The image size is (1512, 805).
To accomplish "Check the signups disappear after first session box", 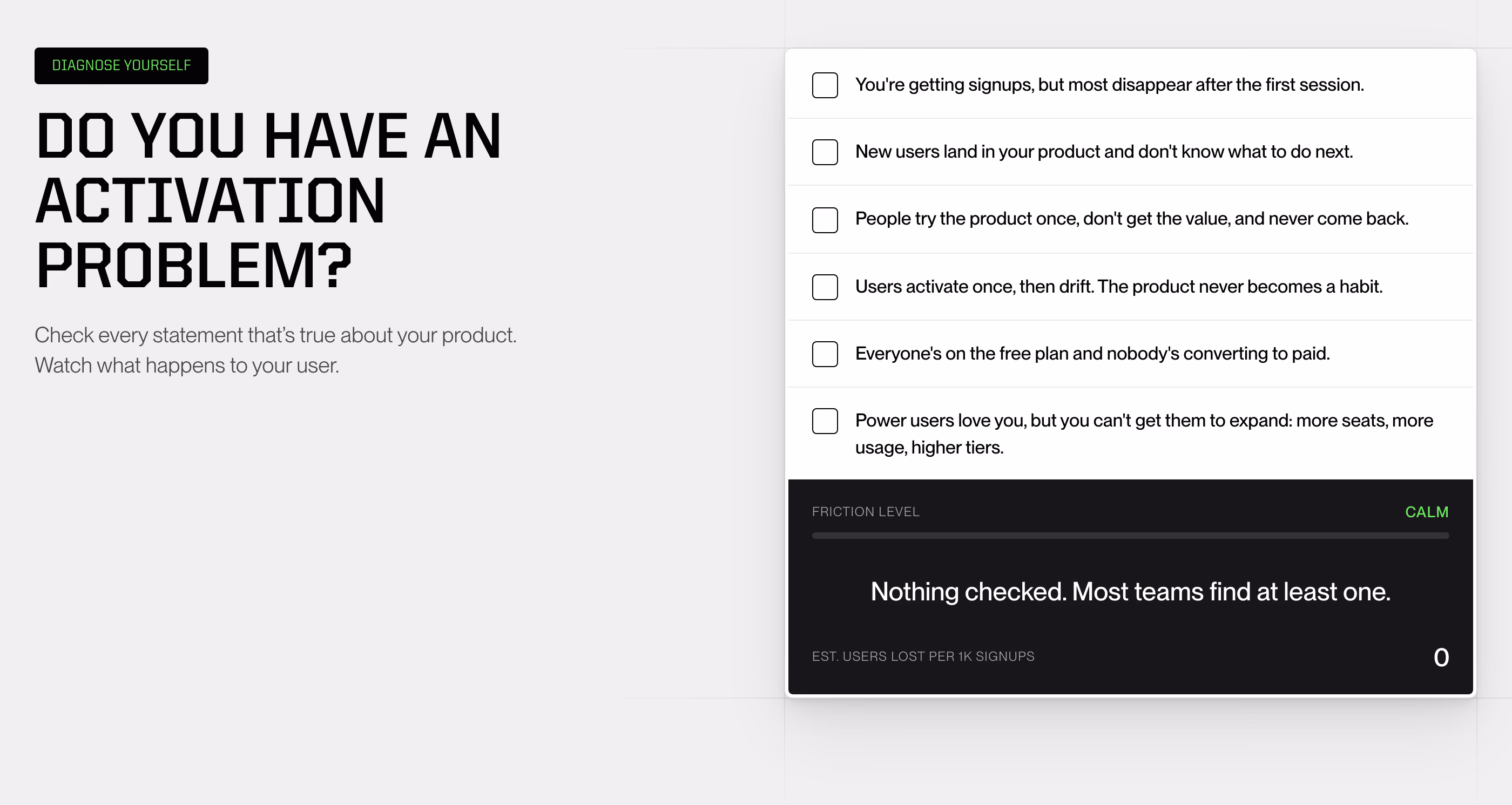I will (x=825, y=85).
